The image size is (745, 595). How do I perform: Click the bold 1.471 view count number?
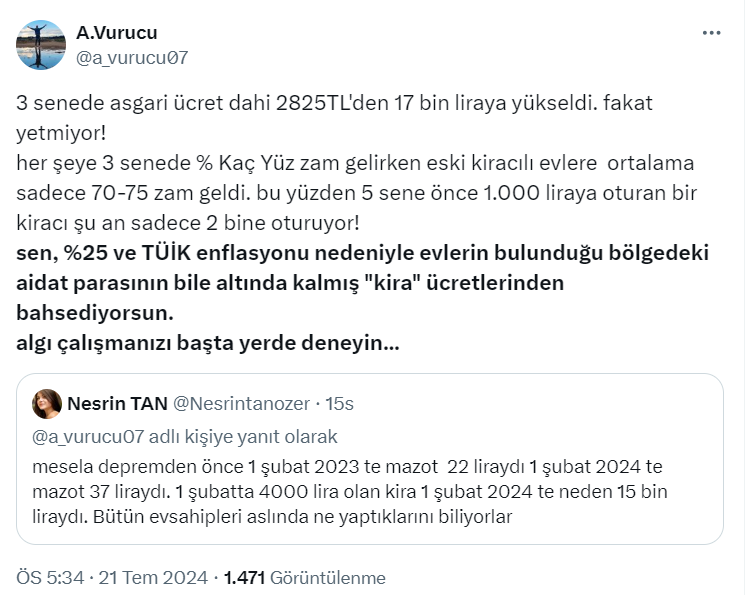tap(247, 578)
